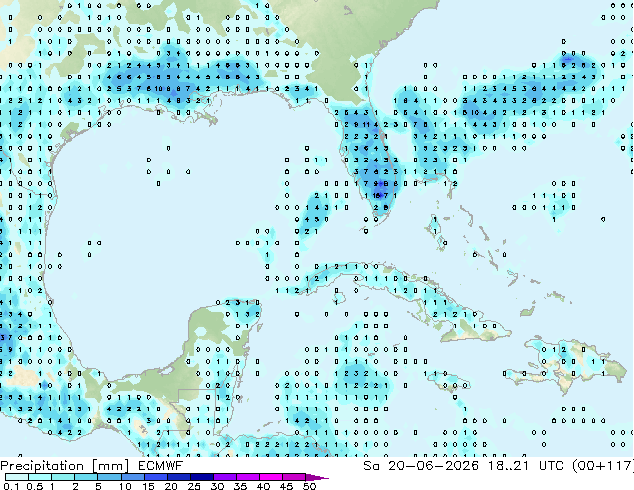634x490 pixels.
Task: Click the '(00+117)' forecast offset text
Action: [x=605, y=466]
